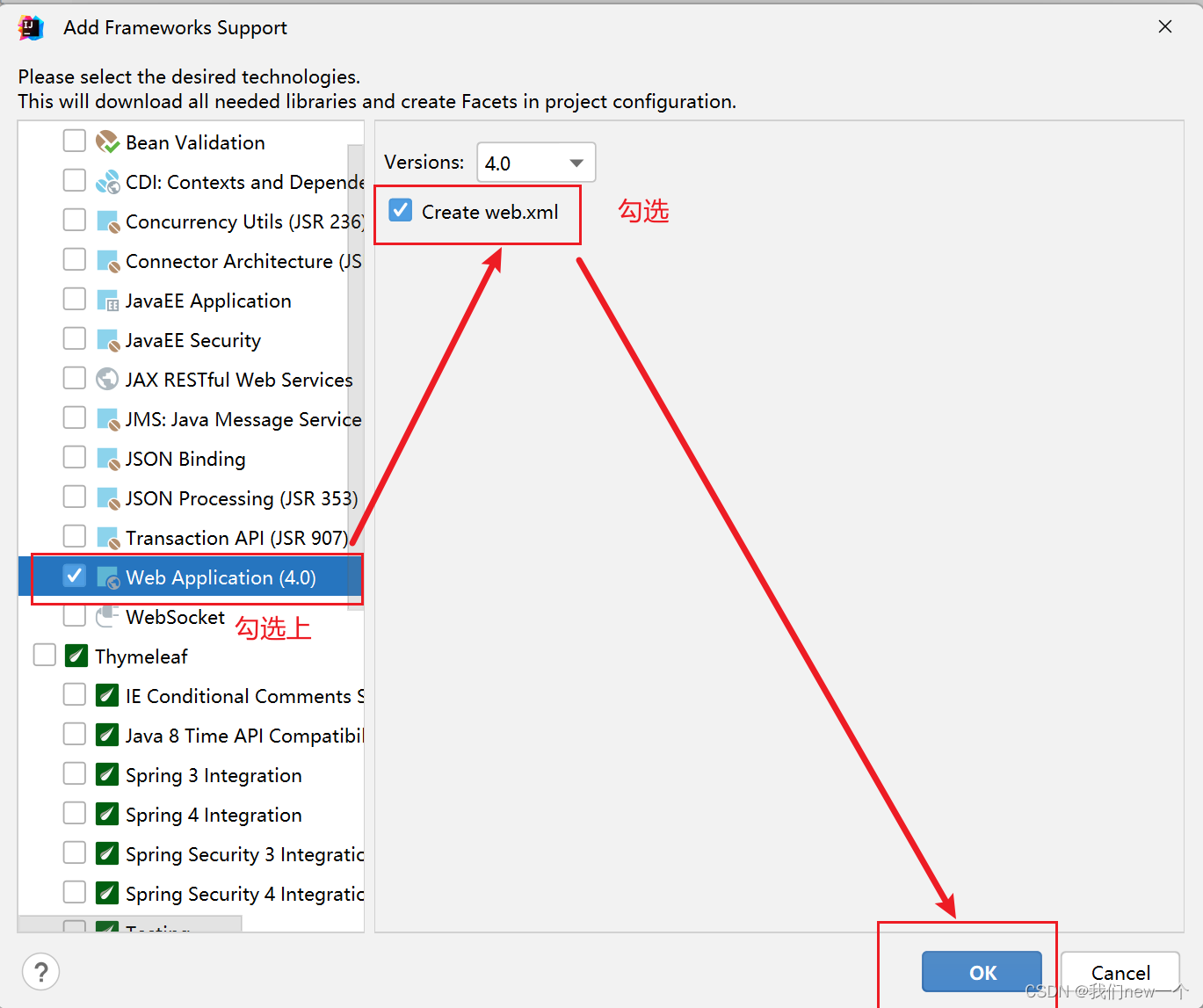Viewport: 1203px width, 1008px height.
Task: Click the frameworks list horizontal scrollbar
Action: (x=130, y=925)
